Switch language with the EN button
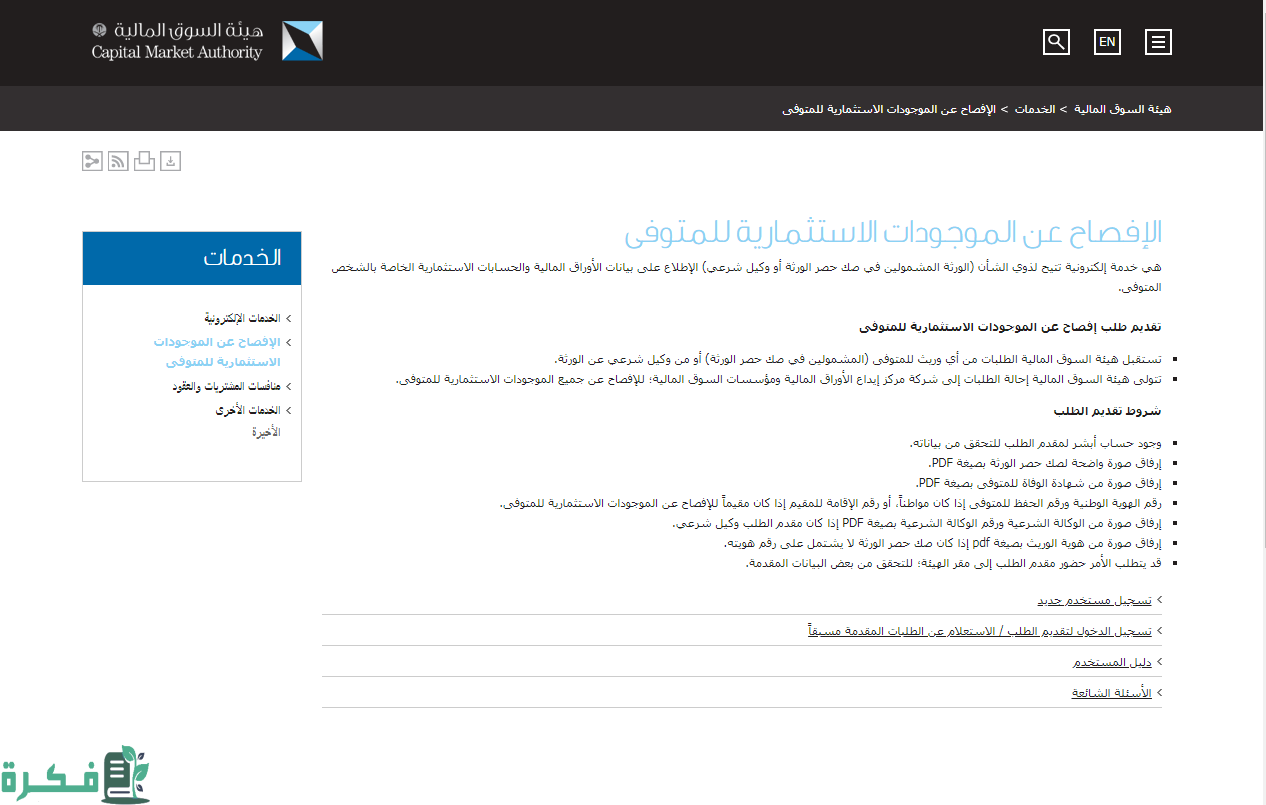The height and width of the screenshot is (805, 1266). pyautogui.click(x=1107, y=42)
